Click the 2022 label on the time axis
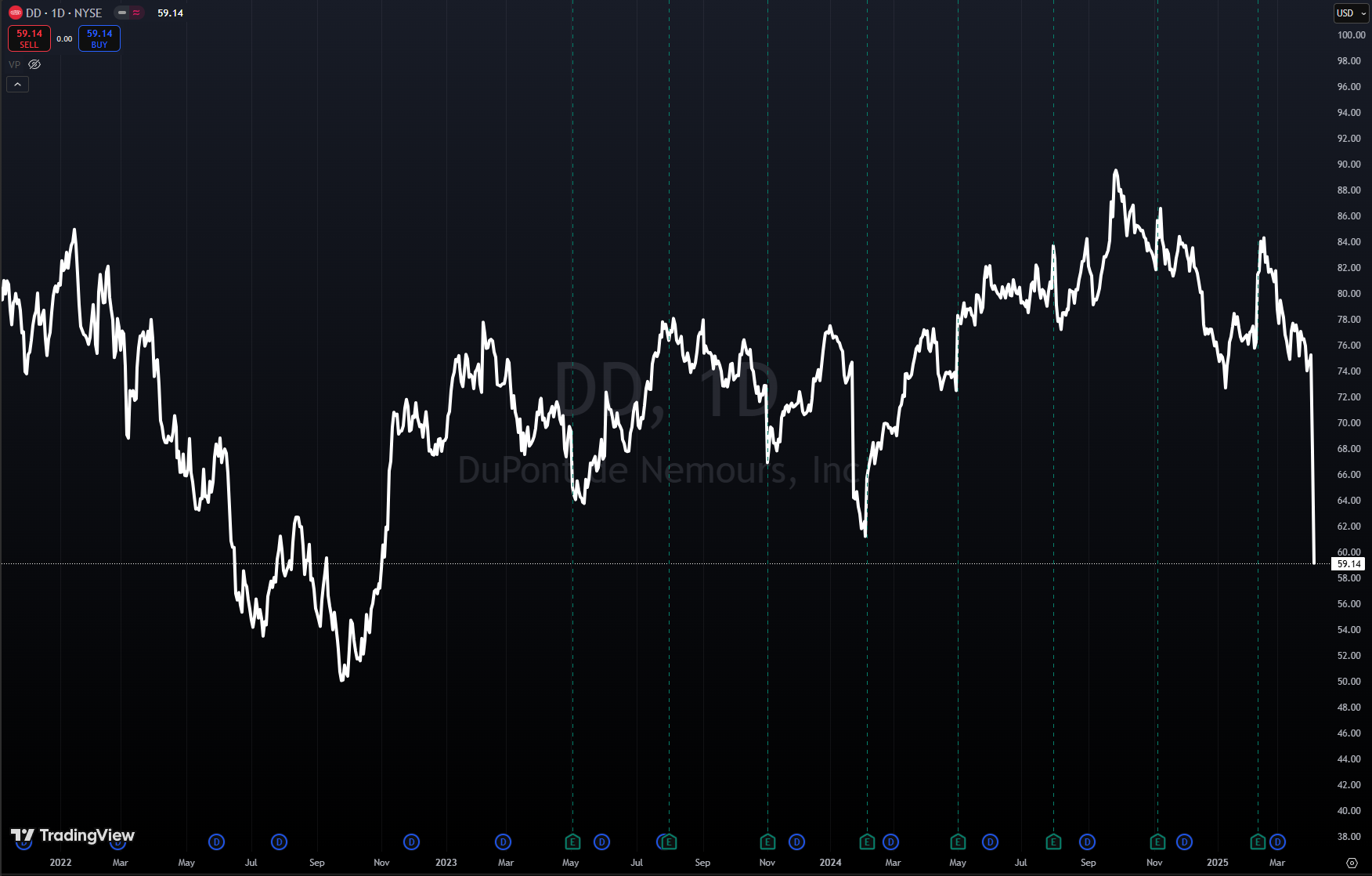This screenshot has width=1372, height=876. click(60, 863)
